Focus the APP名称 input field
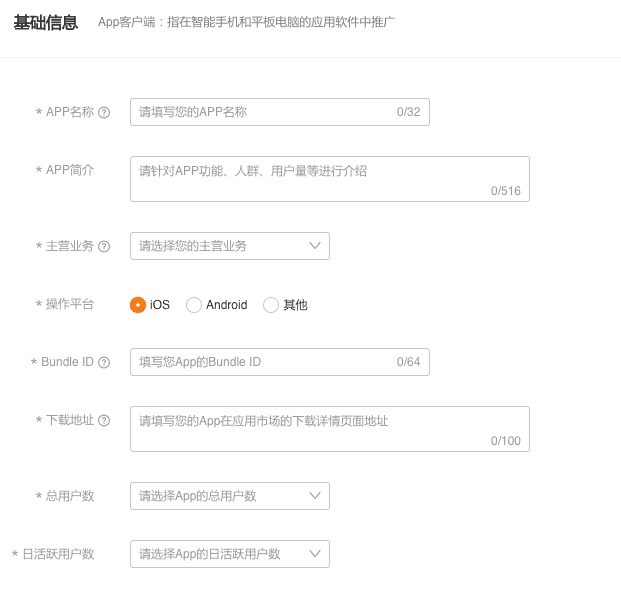 [280, 112]
